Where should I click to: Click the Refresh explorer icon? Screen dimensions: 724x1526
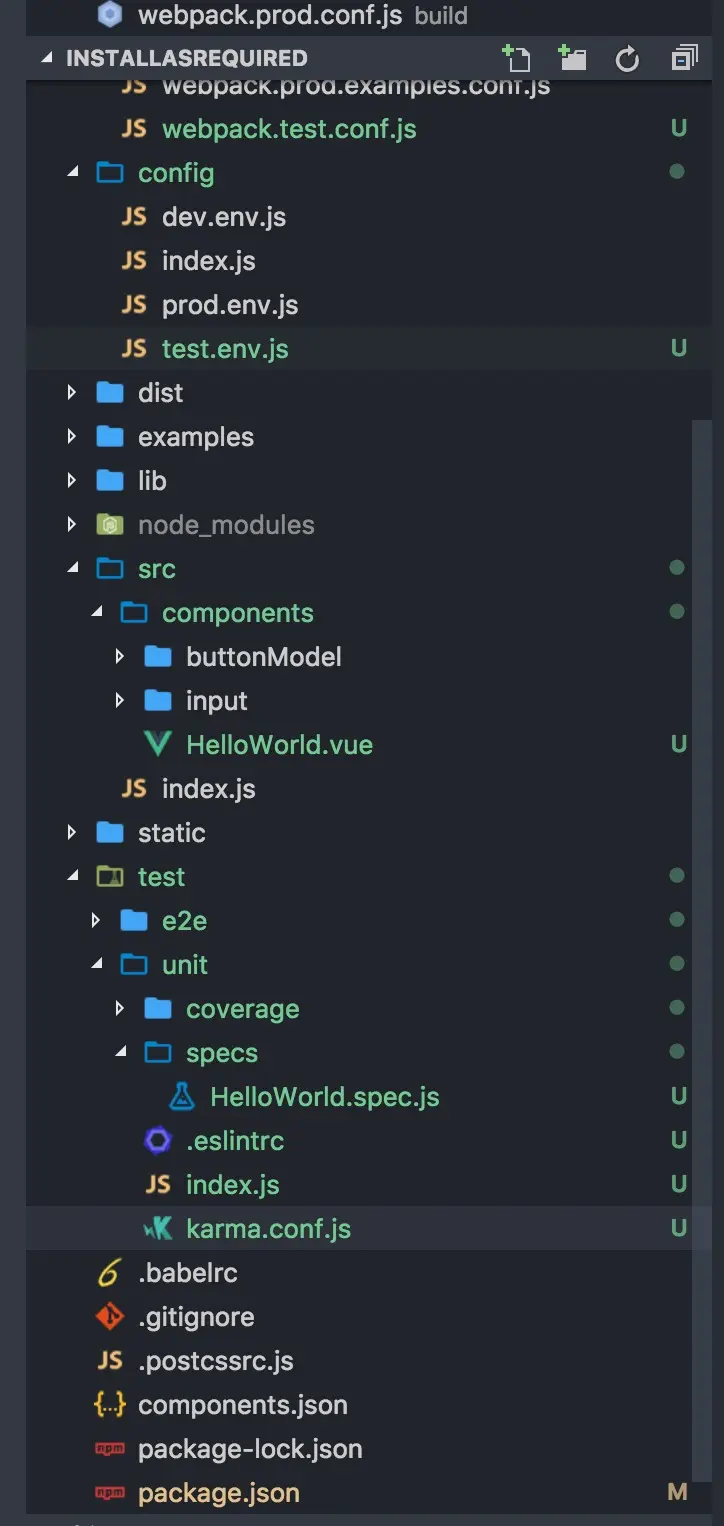pos(627,59)
